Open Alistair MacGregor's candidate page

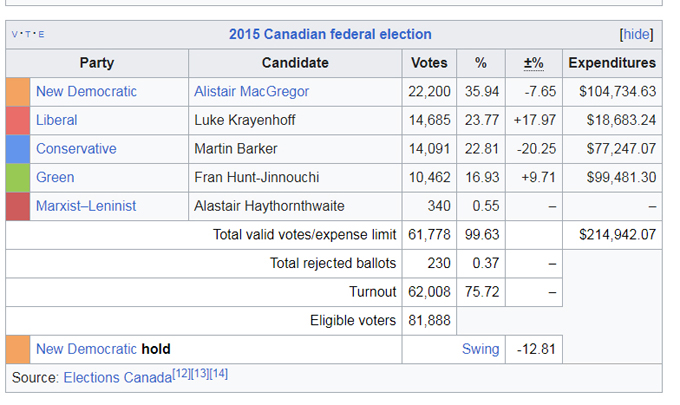click(x=252, y=91)
